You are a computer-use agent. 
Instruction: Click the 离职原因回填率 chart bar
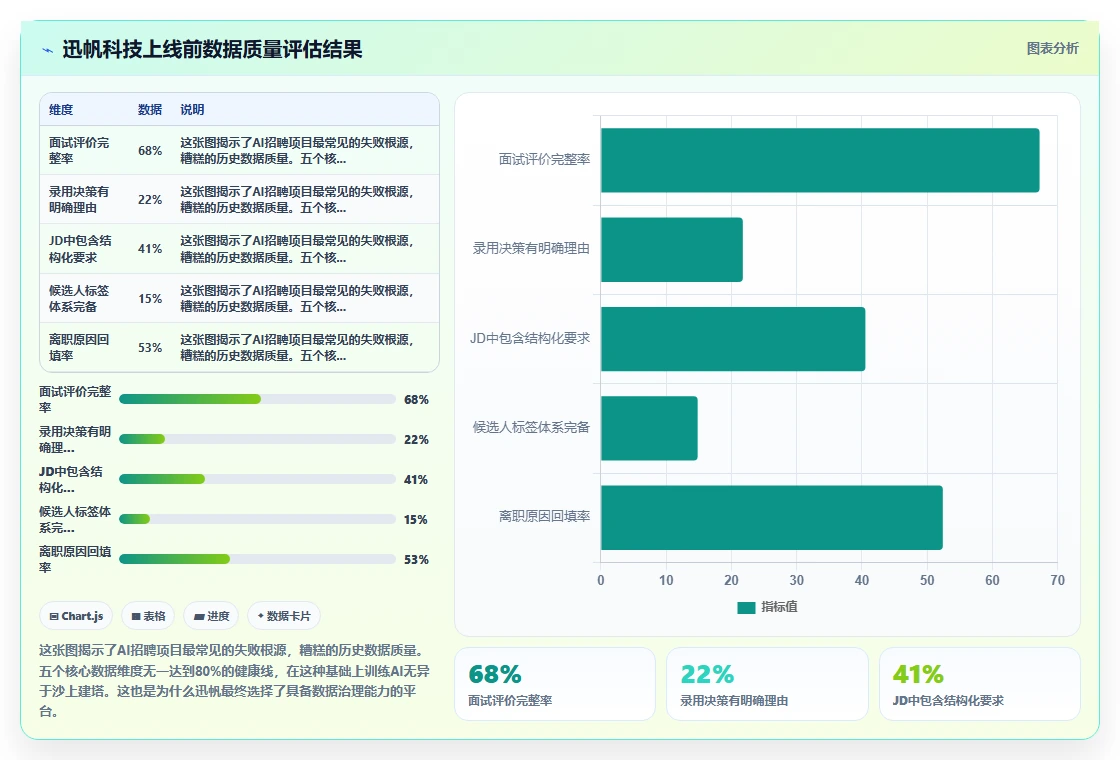point(772,517)
